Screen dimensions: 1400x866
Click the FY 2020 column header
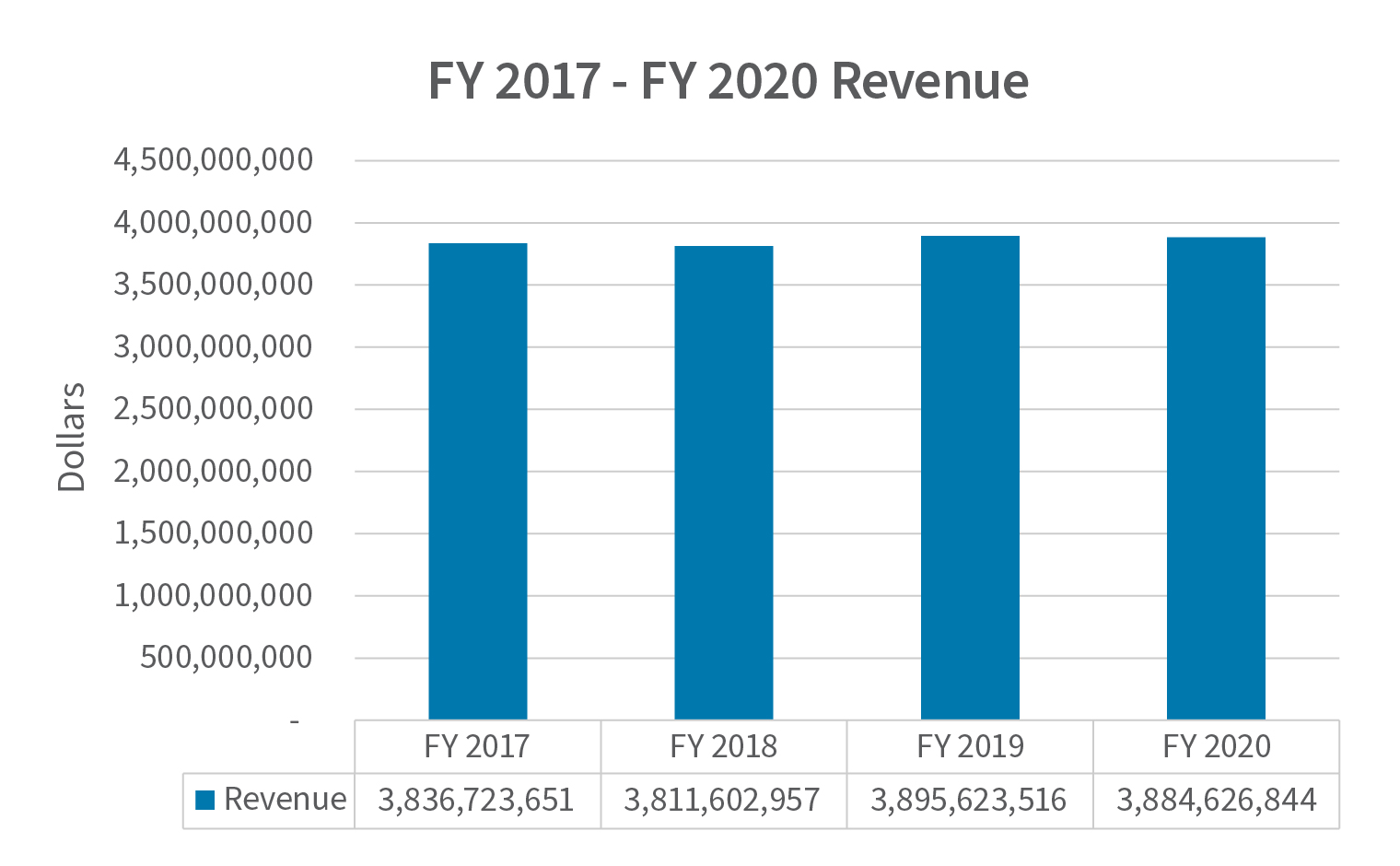tap(1216, 746)
